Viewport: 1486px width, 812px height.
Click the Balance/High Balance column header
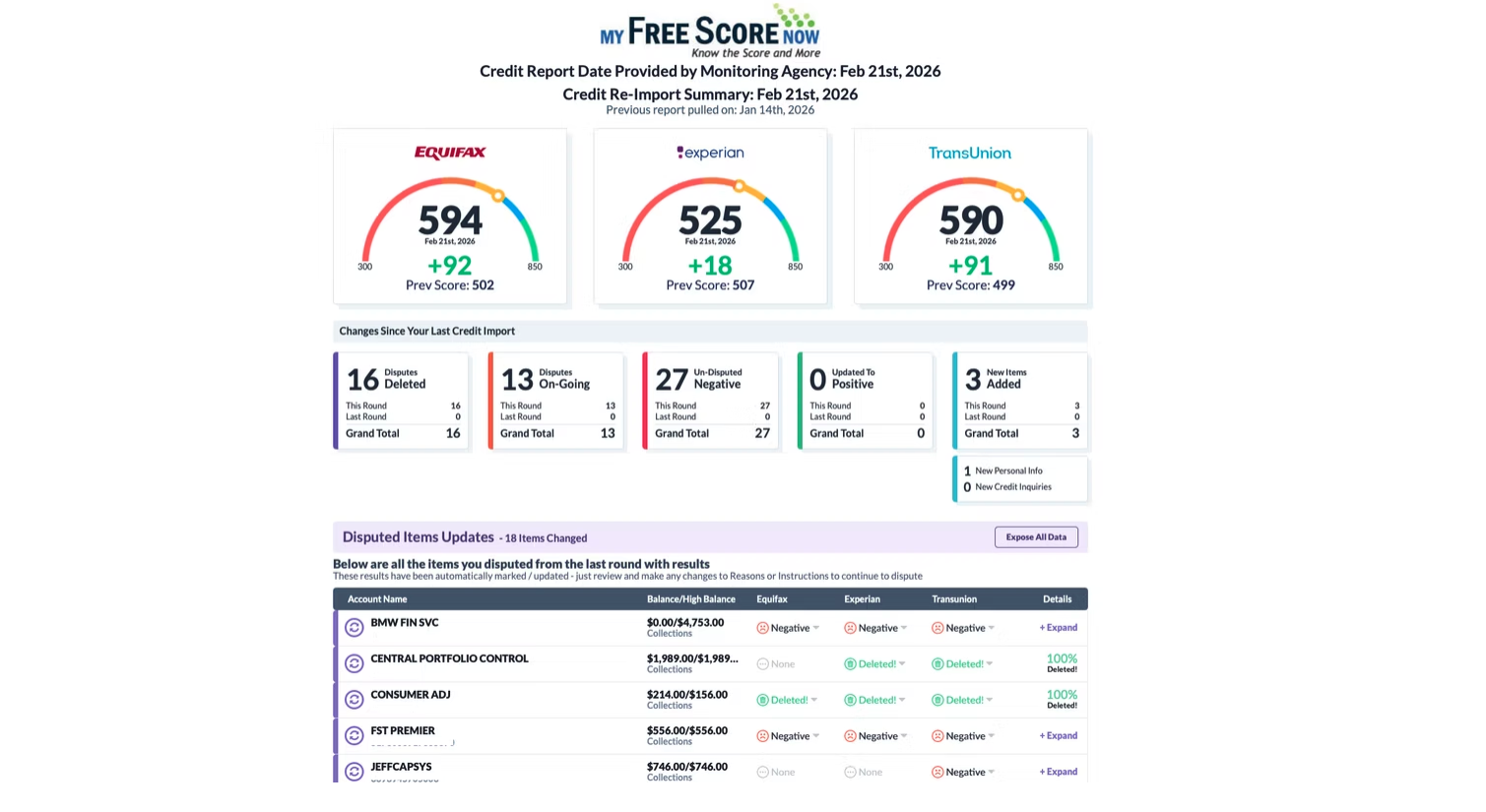pos(691,599)
